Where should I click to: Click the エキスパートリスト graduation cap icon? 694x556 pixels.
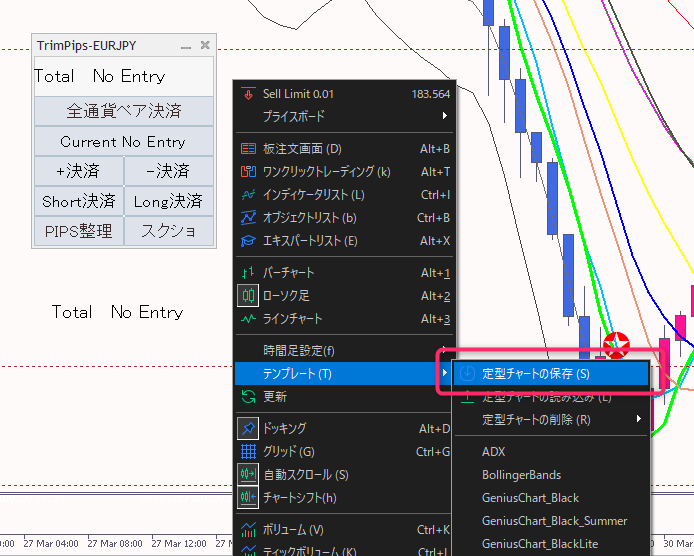tap(248, 241)
